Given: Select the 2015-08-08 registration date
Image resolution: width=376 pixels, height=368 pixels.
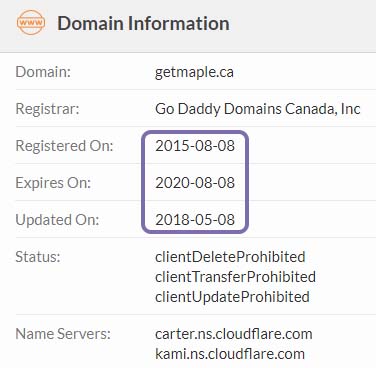Looking at the screenshot, I should click(x=195, y=146).
